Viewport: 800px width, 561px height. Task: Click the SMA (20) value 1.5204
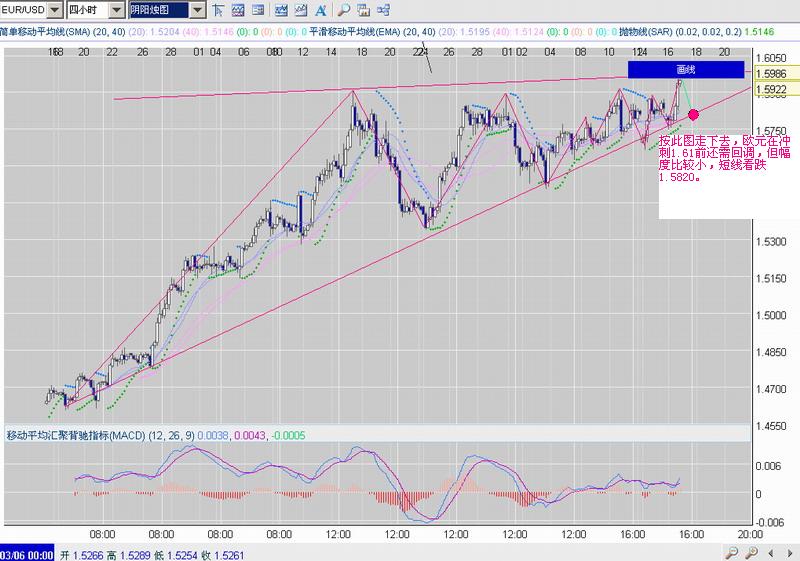click(x=165, y=32)
